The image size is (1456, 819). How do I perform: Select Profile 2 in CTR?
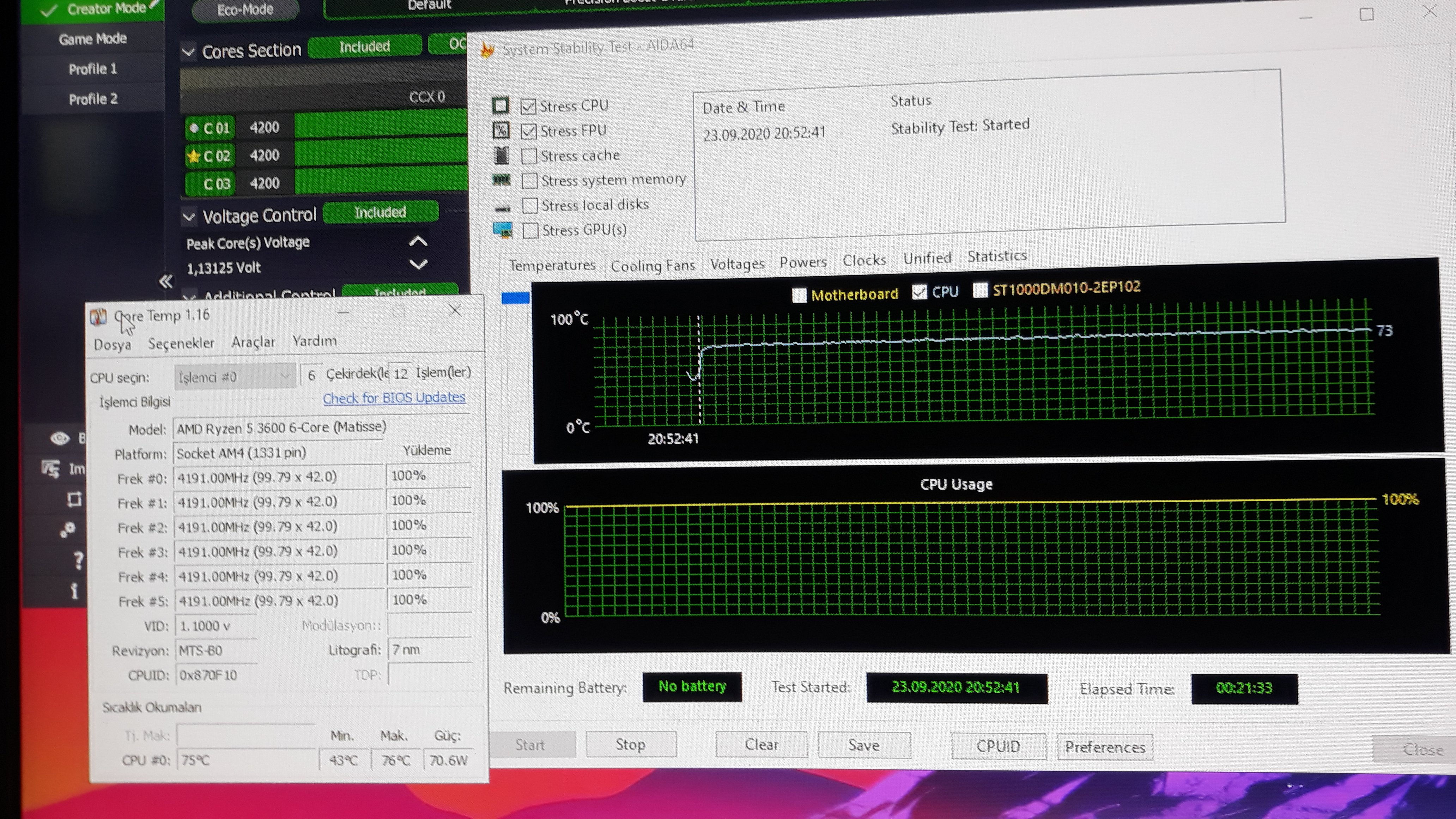(x=93, y=99)
